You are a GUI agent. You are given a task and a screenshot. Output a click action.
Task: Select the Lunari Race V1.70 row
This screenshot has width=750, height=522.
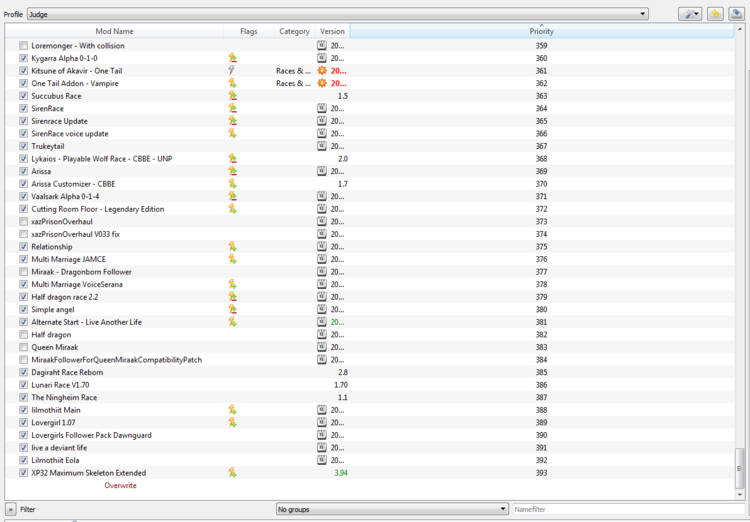tap(369, 385)
